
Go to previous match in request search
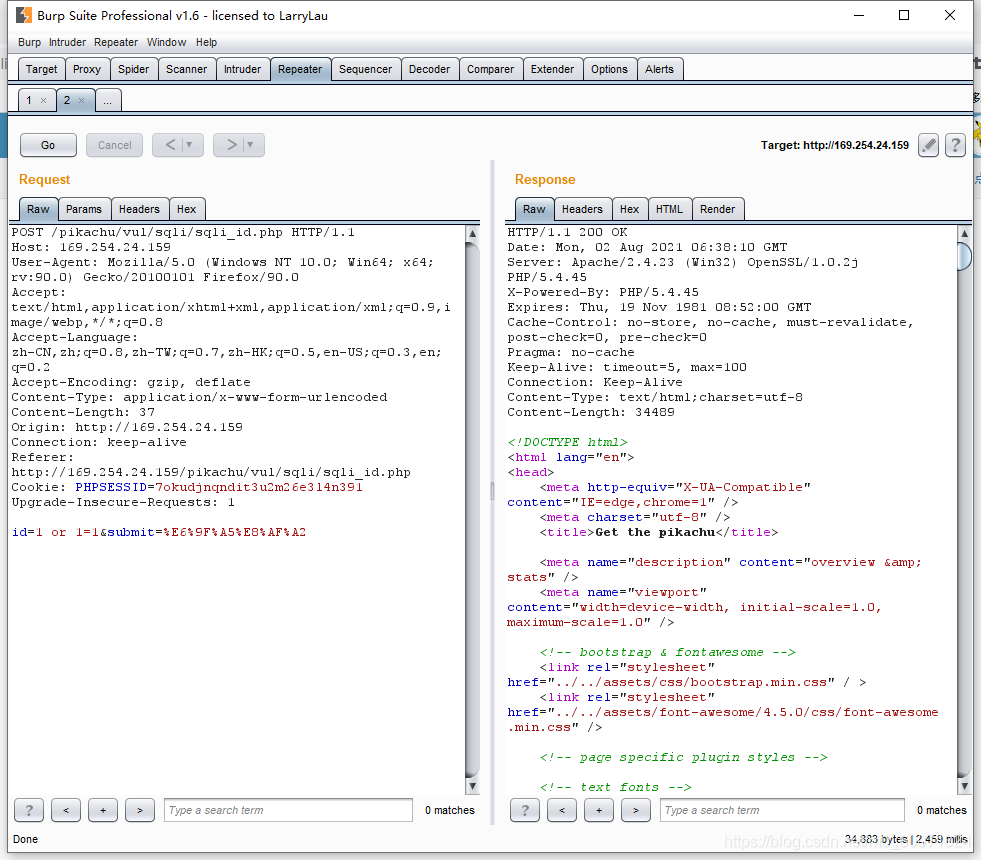(66, 810)
